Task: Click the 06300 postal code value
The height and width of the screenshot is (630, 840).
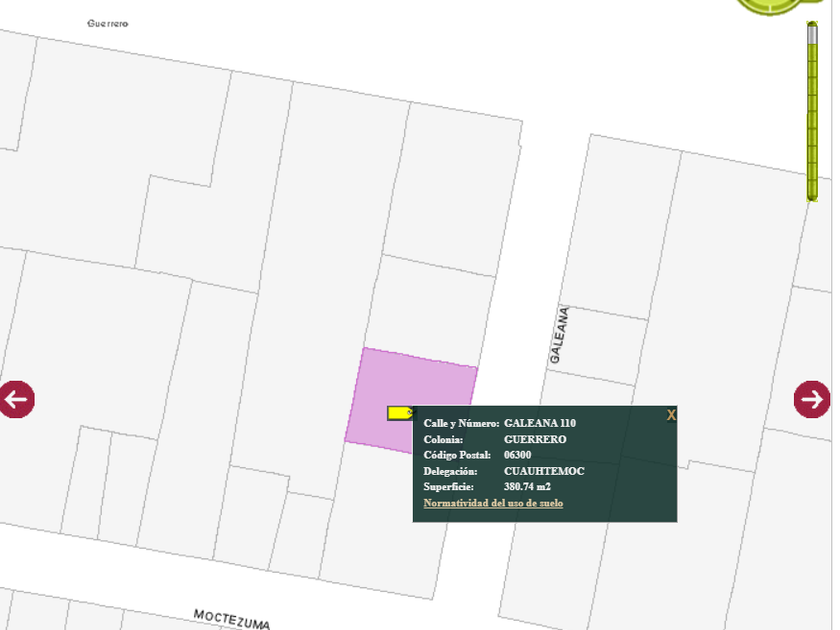Action: [x=517, y=455]
